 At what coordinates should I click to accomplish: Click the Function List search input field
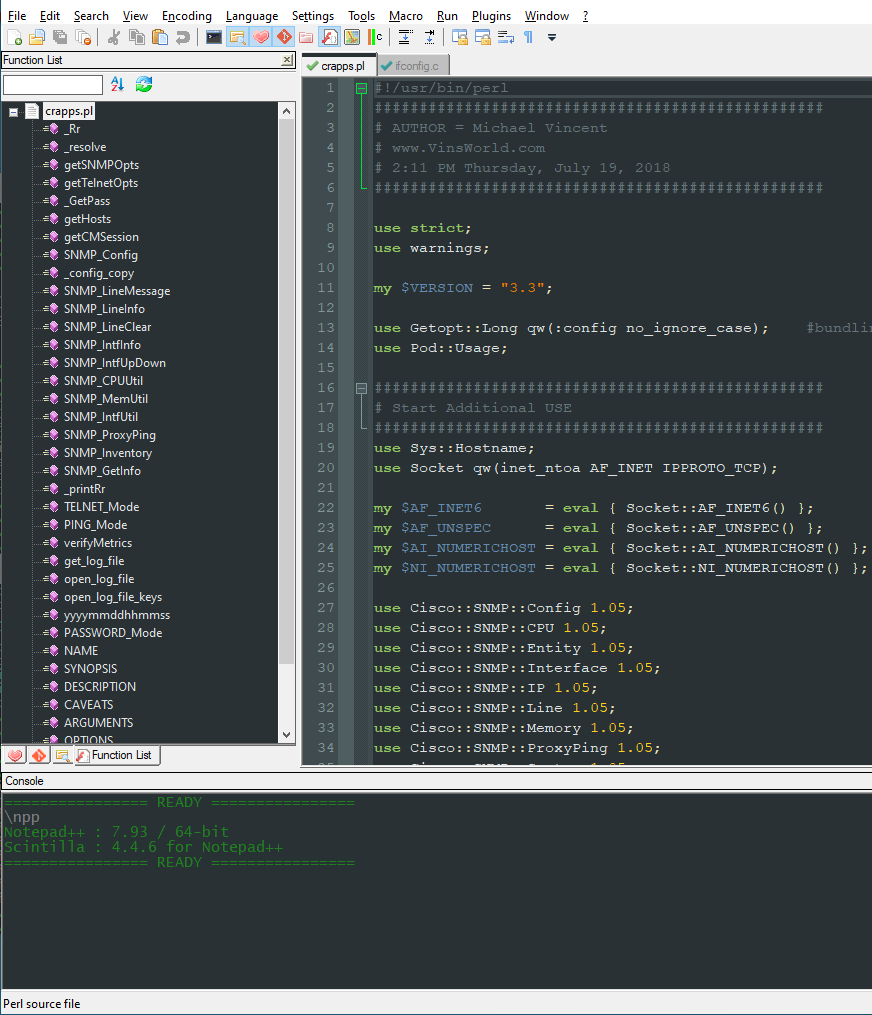[x=52, y=85]
